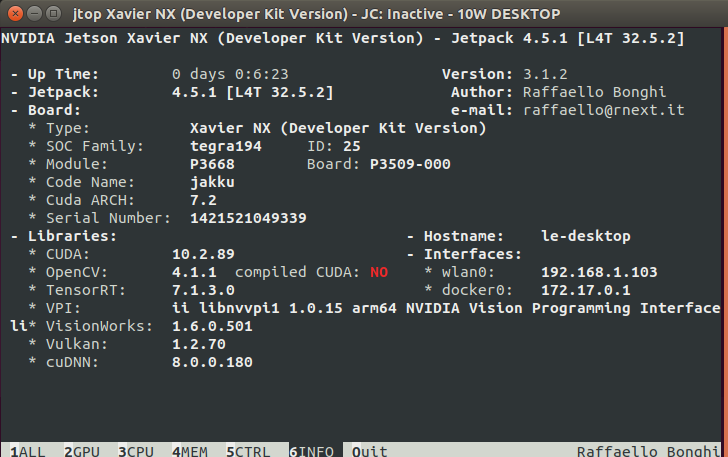
Task: Select TensorRT version 7.1.3.0
Action: coord(203,290)
